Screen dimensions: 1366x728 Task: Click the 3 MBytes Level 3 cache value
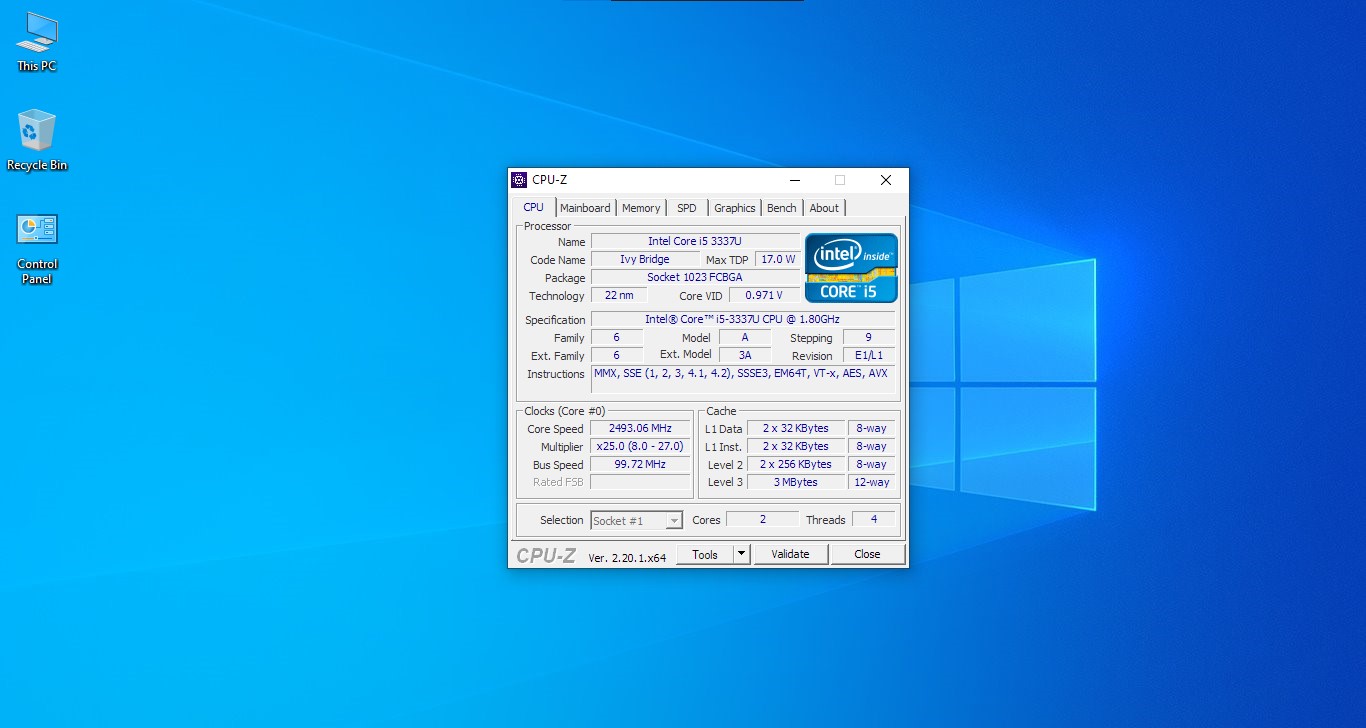point(796,482)
